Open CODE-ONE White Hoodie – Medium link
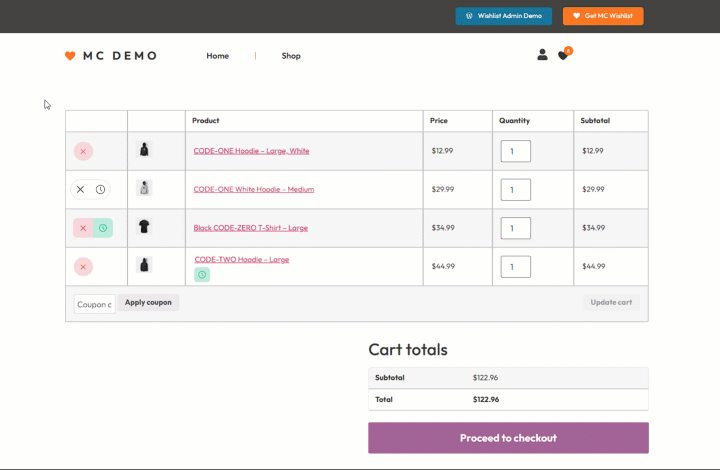720x470 pixels. click(x=254, y=190)
